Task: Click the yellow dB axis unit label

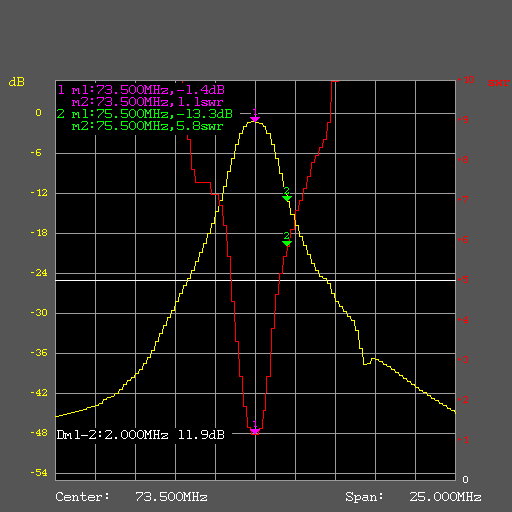Action: 17,82
